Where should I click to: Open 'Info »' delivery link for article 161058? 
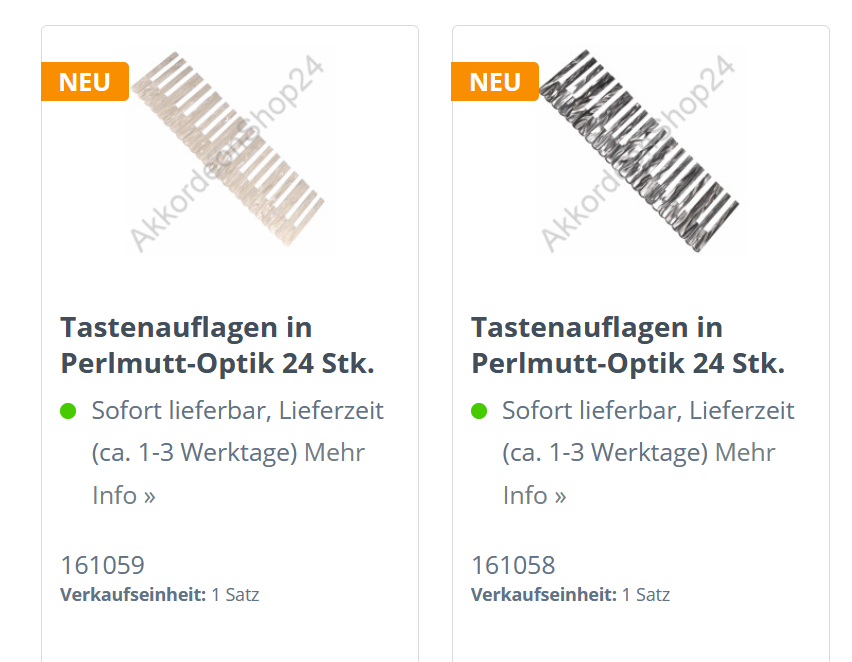[535, 495]
